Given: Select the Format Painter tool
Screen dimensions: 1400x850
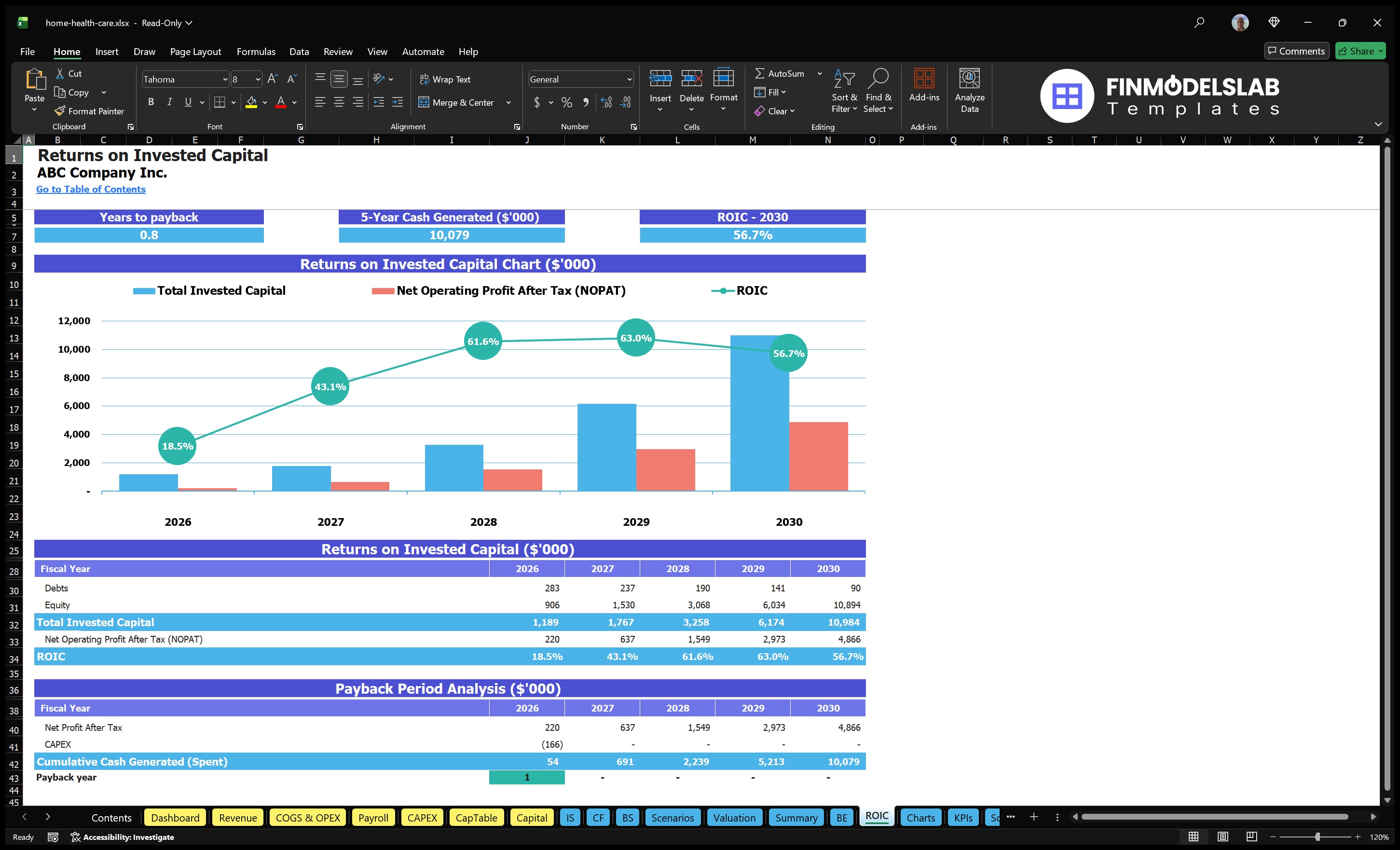Looking at the screenshot, I should [89, 111].
